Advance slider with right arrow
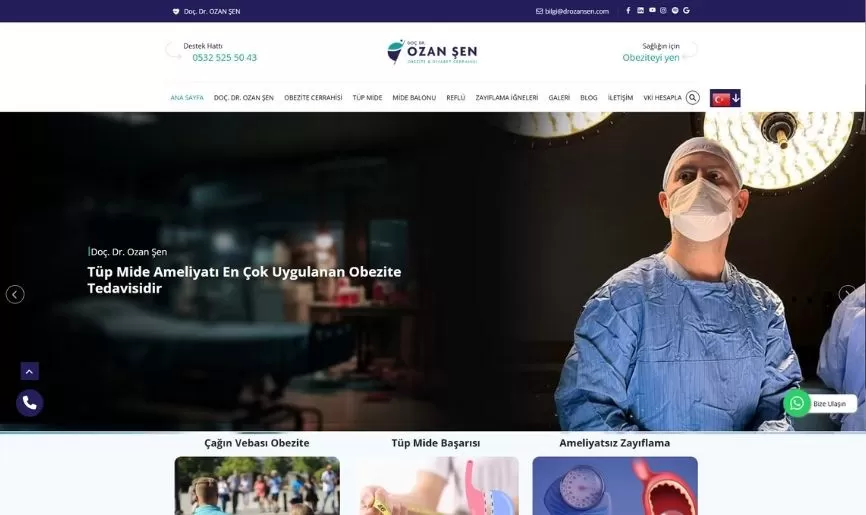The image size is (866, 515). [x=847, y=294]
